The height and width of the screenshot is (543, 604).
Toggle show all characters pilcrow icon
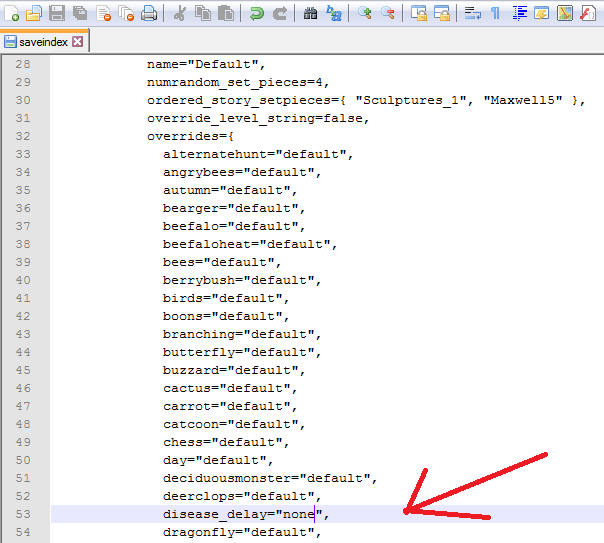click(x=495, y=13)
